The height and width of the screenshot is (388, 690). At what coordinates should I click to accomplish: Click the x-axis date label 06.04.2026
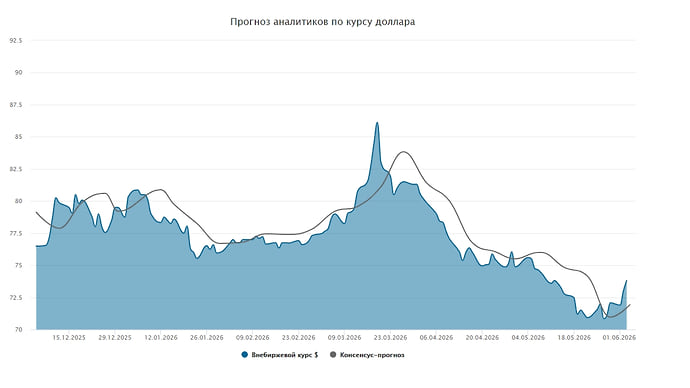(436, 338)
